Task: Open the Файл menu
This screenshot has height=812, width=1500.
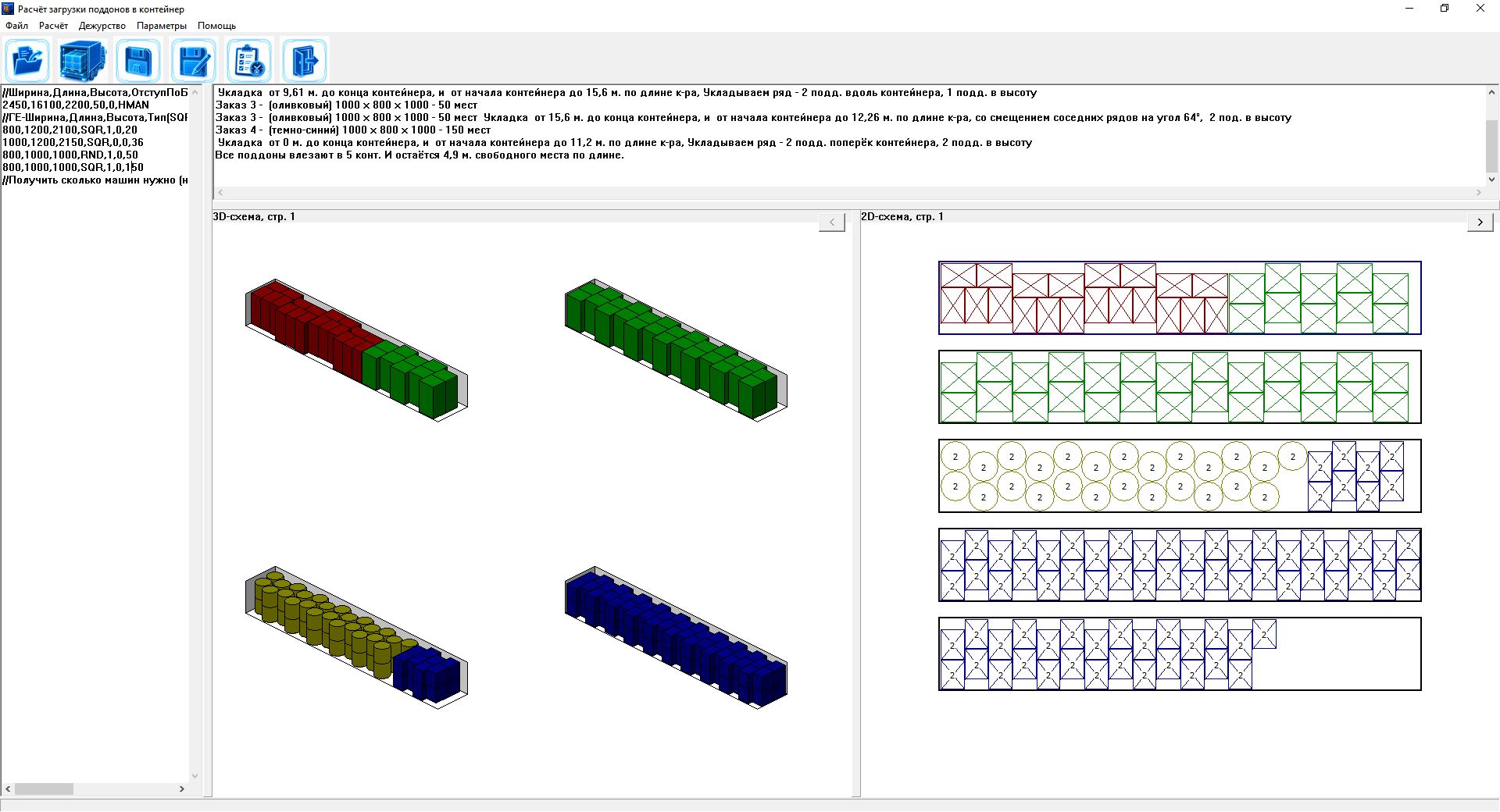Action: 16,26
